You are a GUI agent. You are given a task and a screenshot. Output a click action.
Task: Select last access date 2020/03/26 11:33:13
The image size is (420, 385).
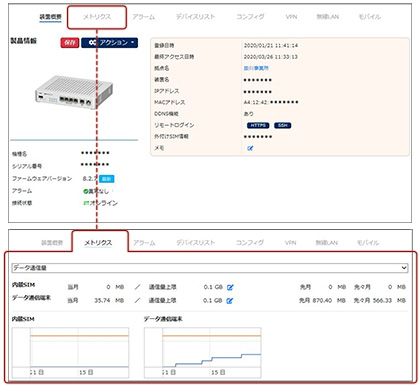tap(271, 57)
